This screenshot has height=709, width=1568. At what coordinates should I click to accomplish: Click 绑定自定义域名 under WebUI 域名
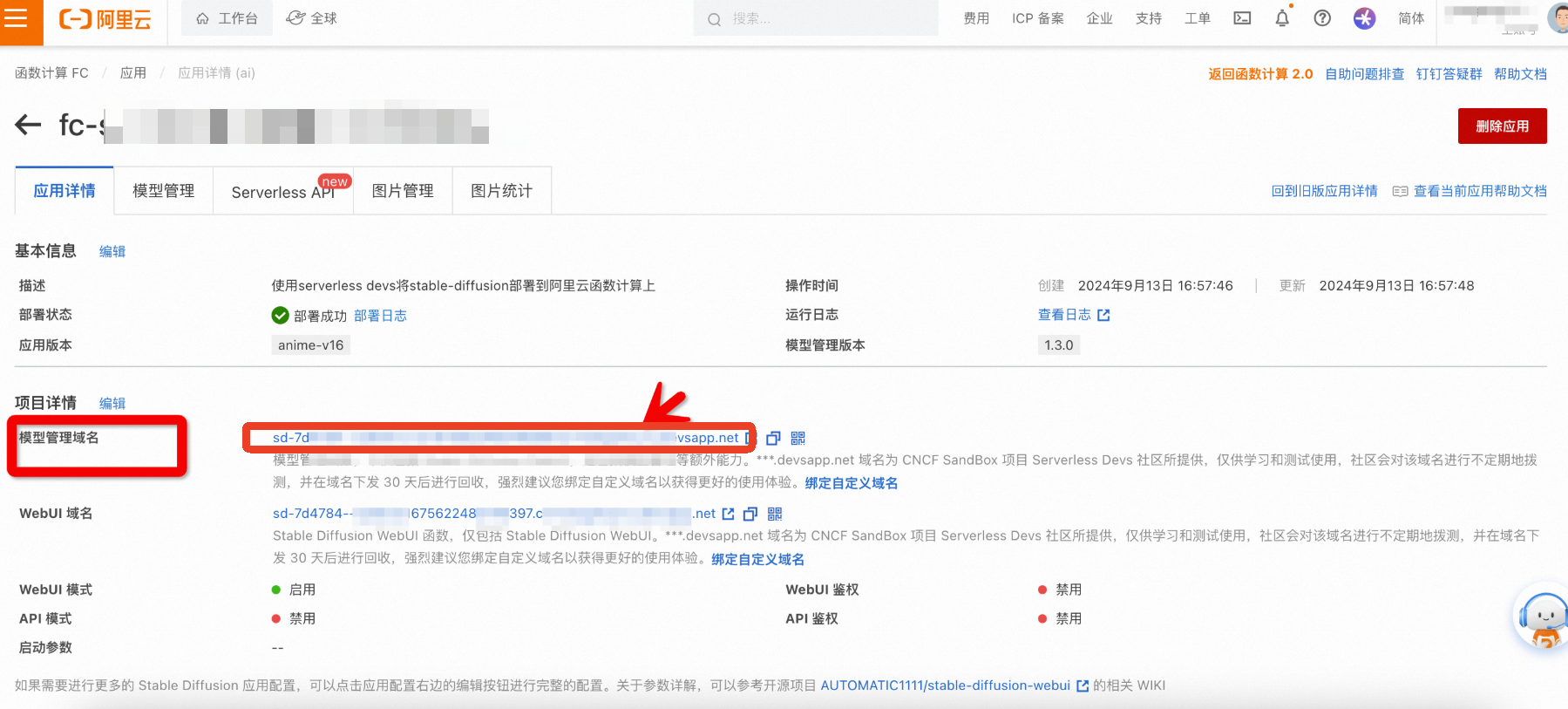point(757,559)
